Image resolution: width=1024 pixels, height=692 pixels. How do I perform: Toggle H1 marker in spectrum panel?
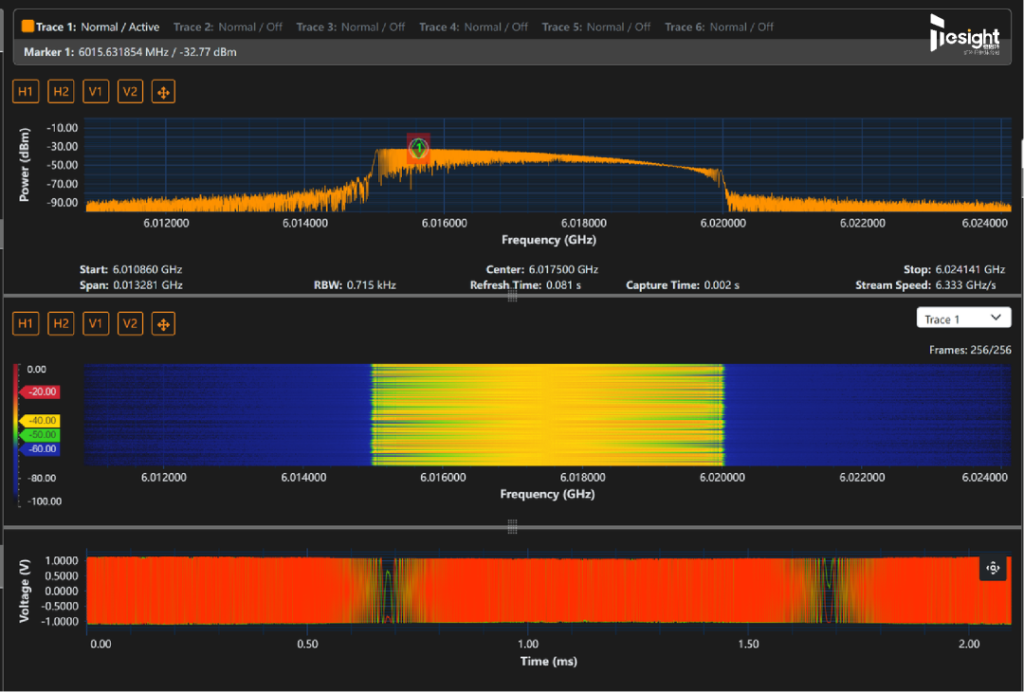[25, 92]
